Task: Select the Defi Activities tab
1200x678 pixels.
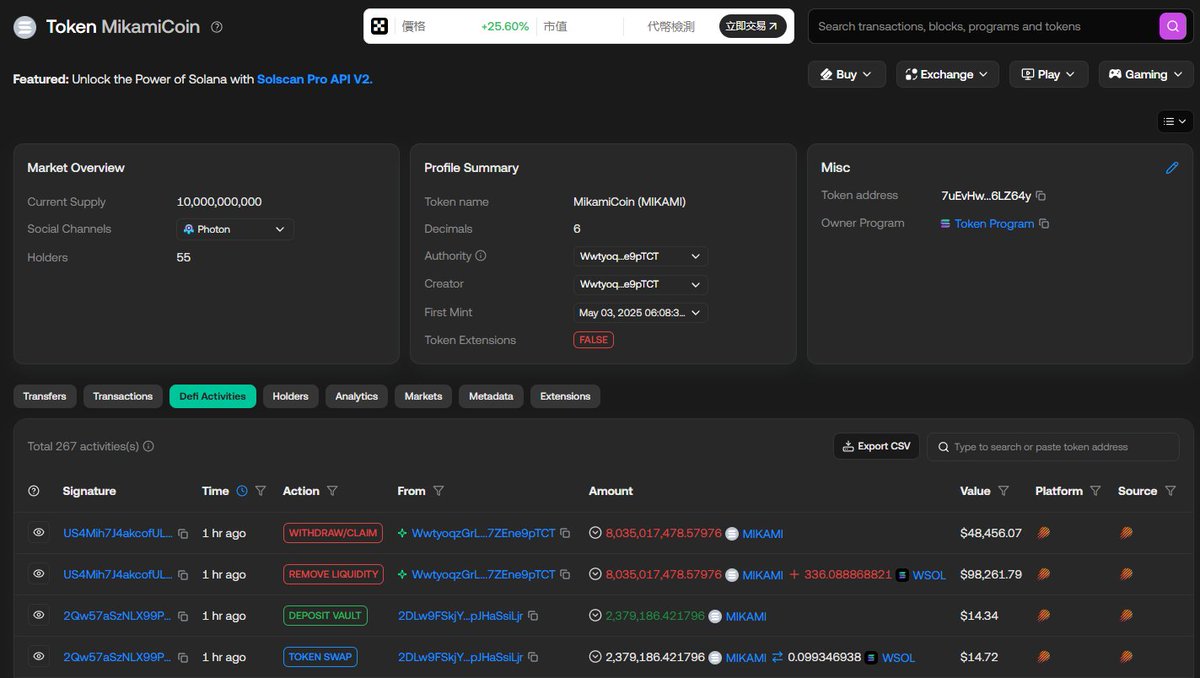Action: pos(213,396)
